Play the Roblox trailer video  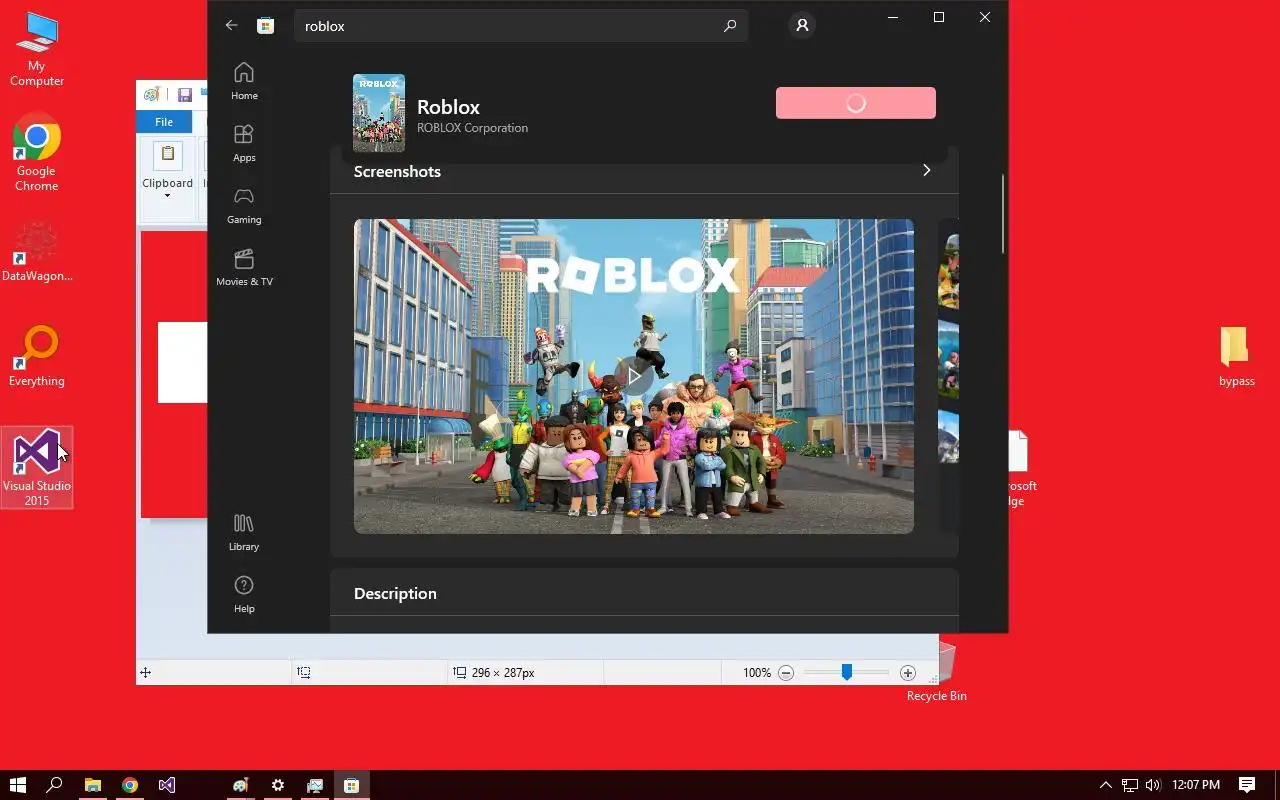click(634, 377)
